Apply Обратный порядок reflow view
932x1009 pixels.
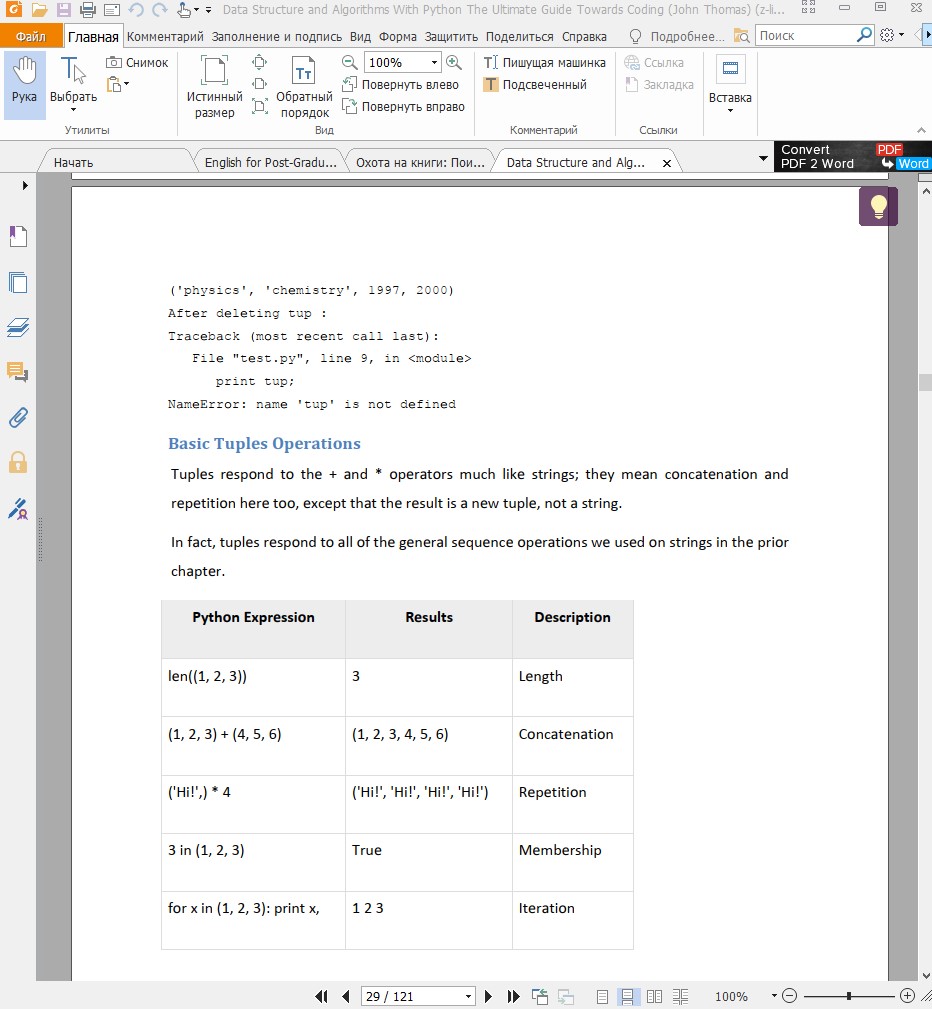(x=304, y=87)
